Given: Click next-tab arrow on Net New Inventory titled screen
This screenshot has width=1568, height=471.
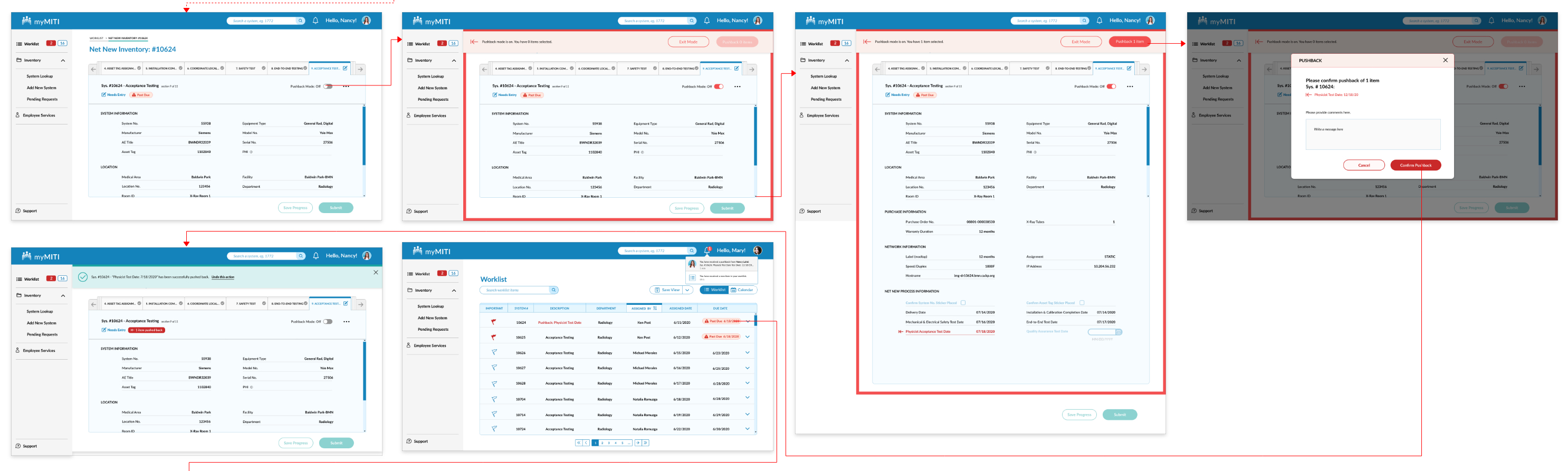Looking at the screenshot, I should click(x=360, y=69).
